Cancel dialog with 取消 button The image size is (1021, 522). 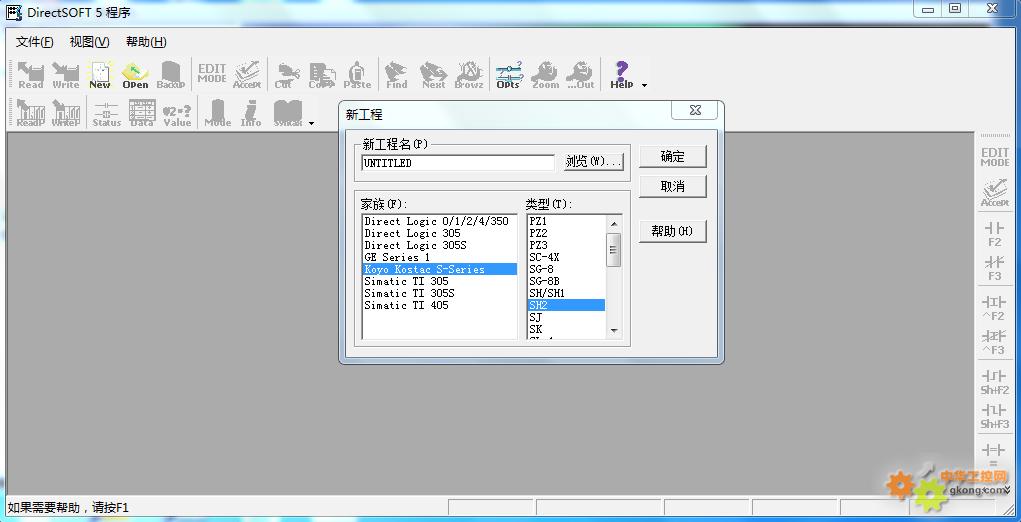[x=673, y=186]
